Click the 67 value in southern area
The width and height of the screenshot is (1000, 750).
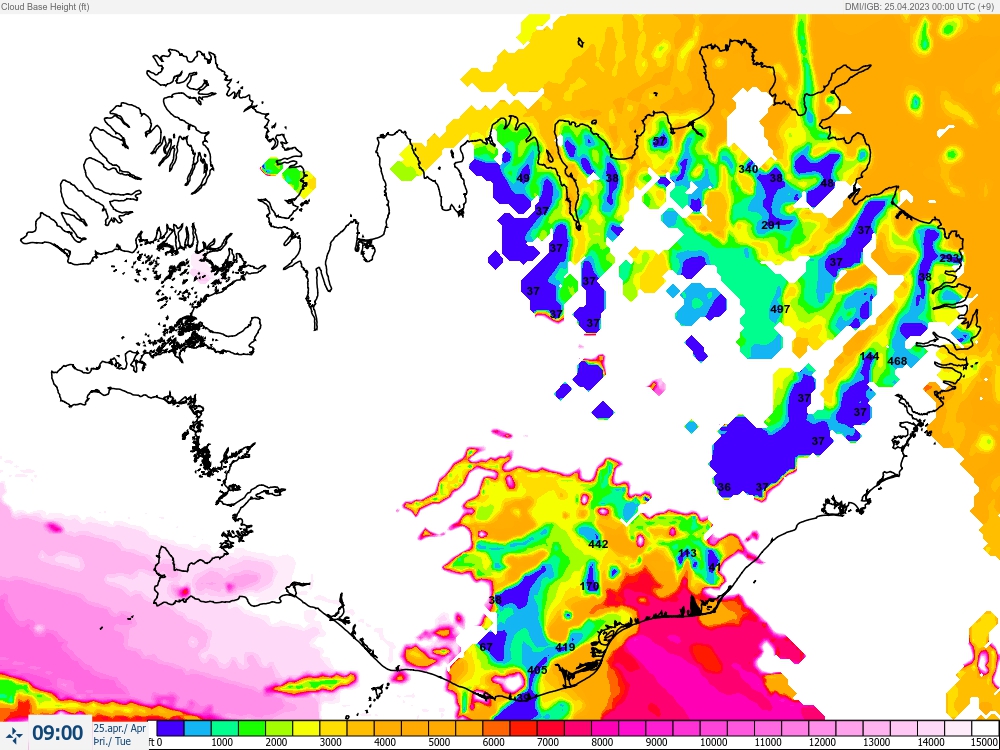click(x=487, y=647)
